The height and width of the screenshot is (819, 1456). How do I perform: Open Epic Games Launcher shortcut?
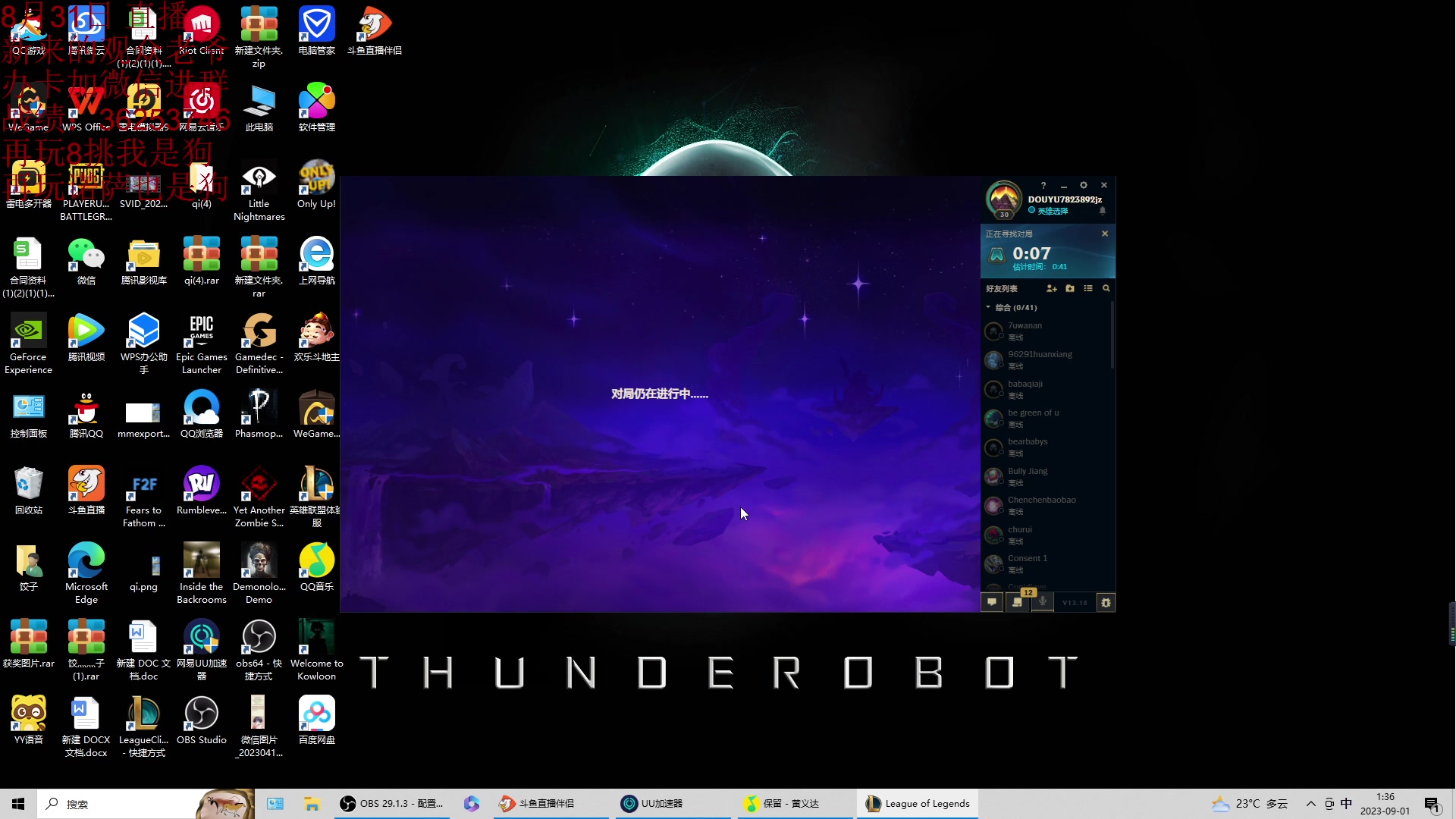click(x=202, y=344)
